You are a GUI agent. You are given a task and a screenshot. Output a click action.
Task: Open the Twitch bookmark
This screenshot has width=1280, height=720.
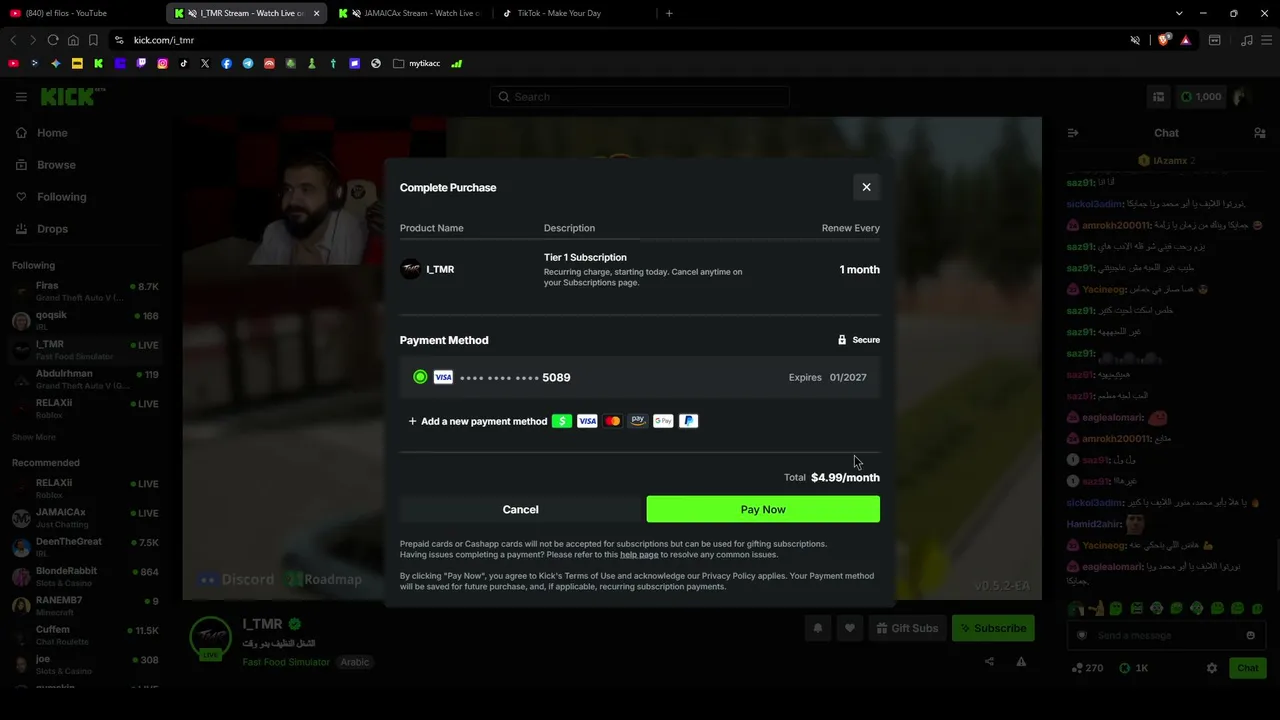(141, 63)
